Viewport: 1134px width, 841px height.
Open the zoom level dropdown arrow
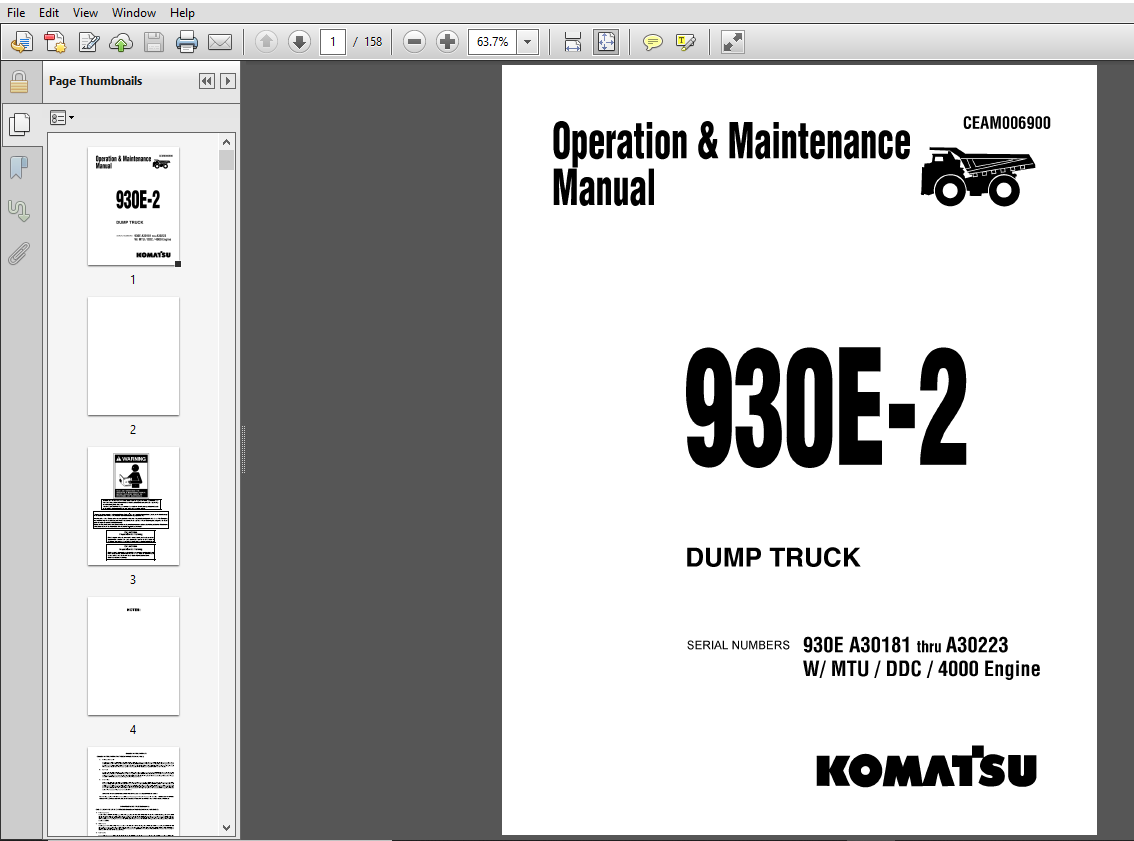pyautogui.click(x=527, y=42)
